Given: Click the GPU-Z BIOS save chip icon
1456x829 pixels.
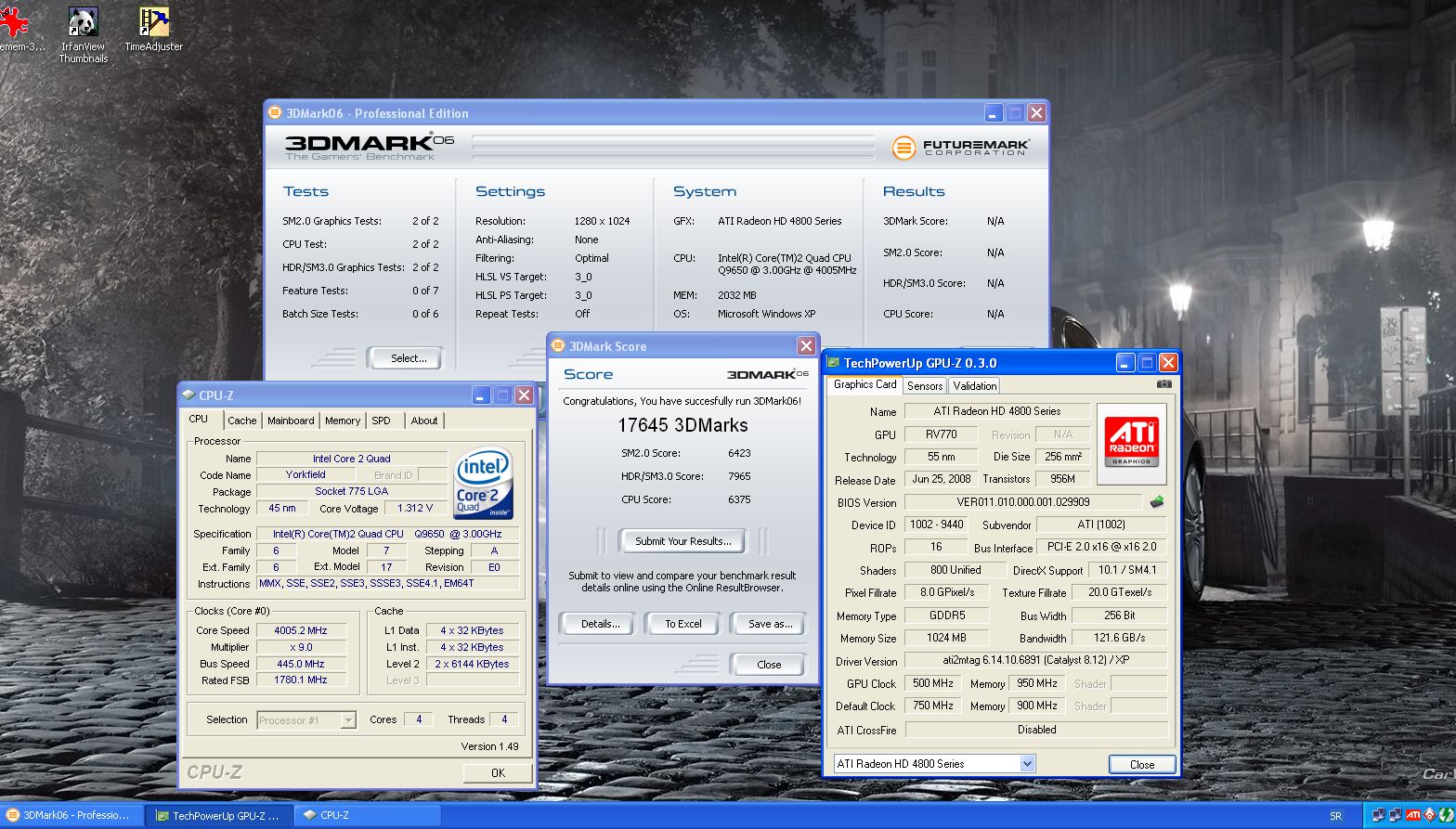Looking at the screenshot, I should click(x=1157, y=502).
